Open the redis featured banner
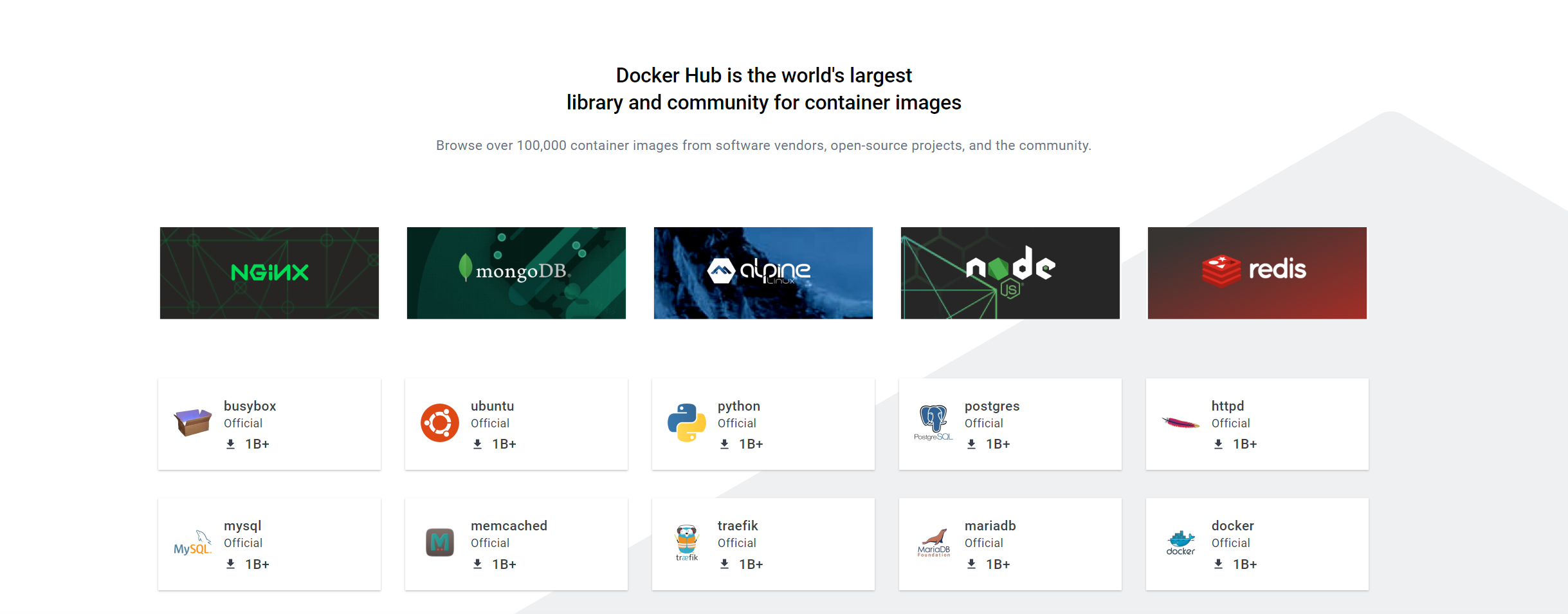 tap(1257, 273)
